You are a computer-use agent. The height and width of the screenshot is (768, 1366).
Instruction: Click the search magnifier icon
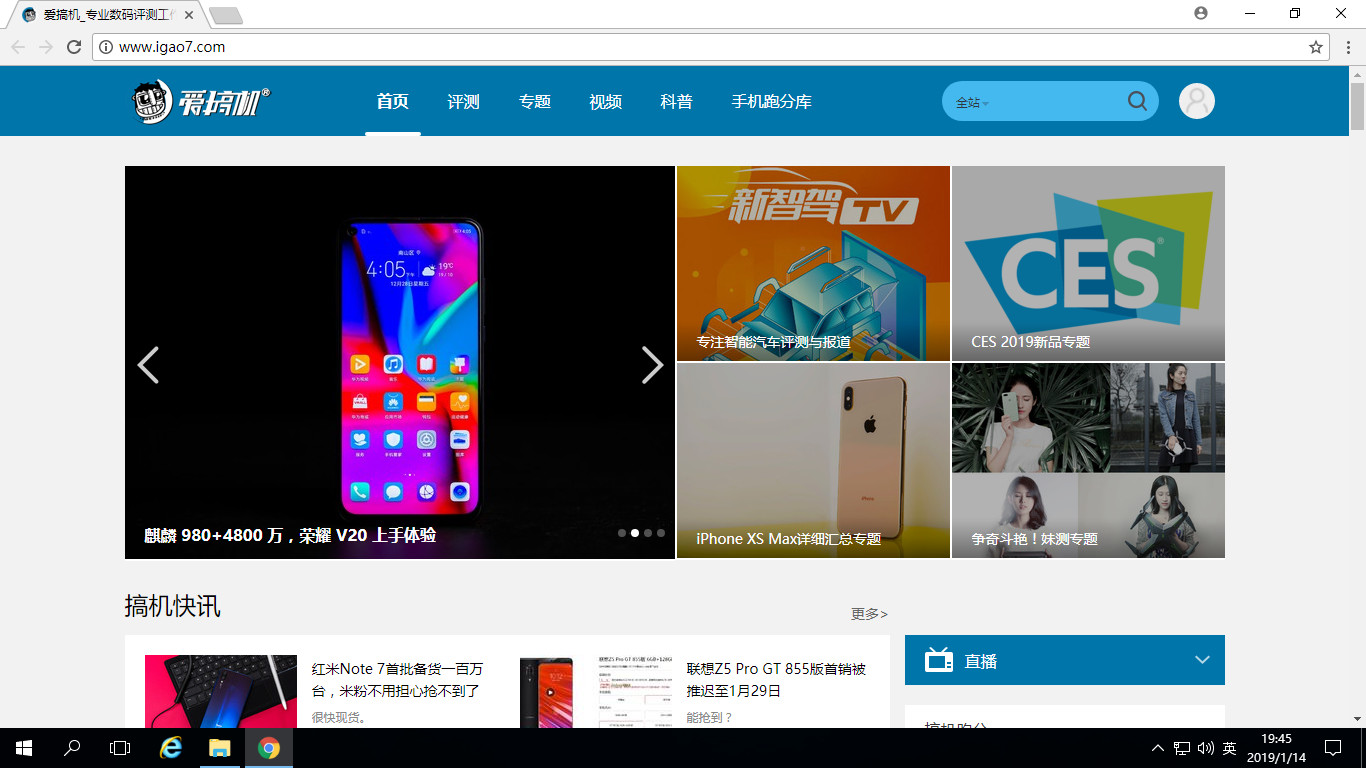[x=1137, y=101]
